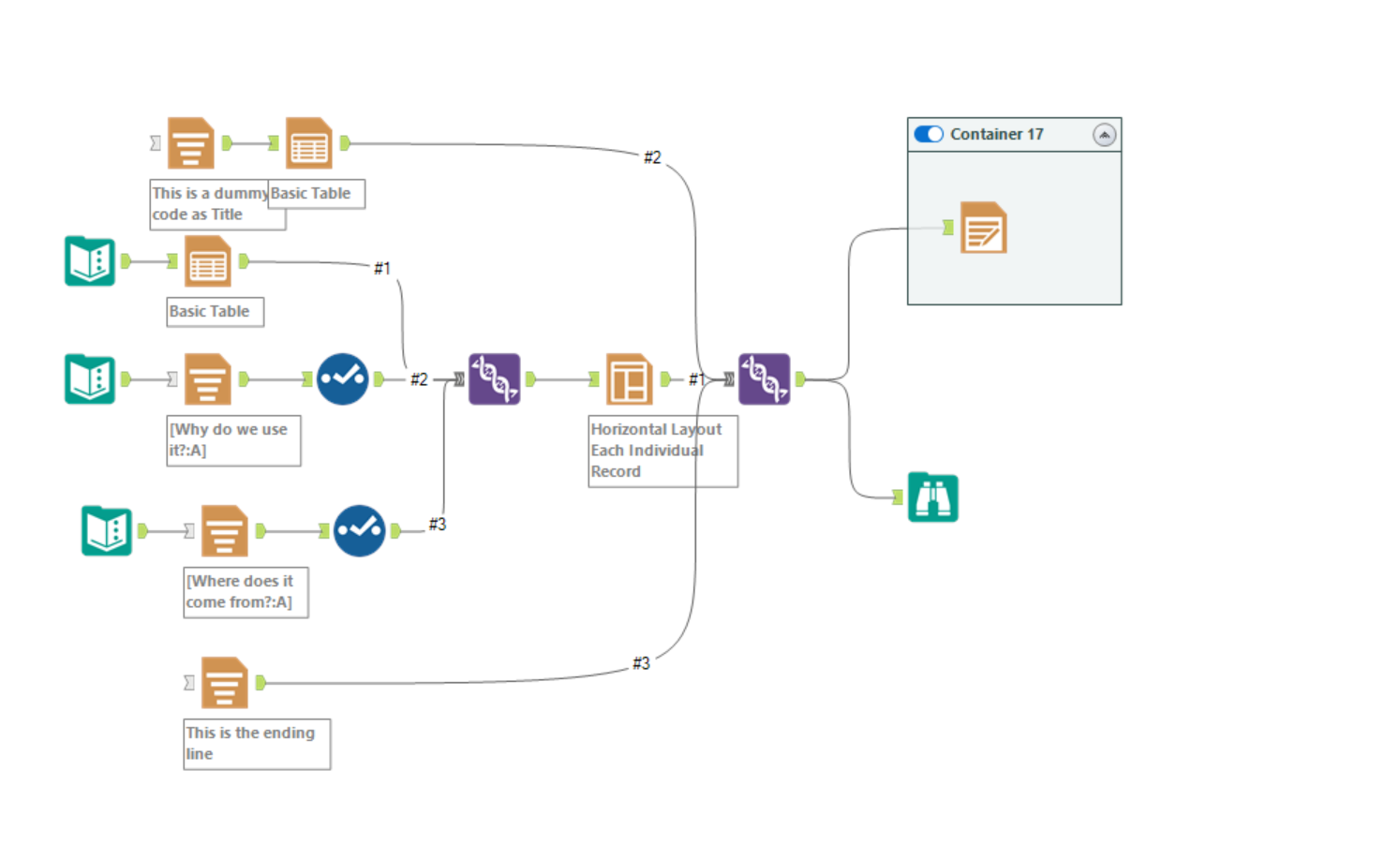This screenshot has width=1400, height=845.
Task: Click the Report Text tool labeled 'This is the ending line'
Action: coord(223,683)
